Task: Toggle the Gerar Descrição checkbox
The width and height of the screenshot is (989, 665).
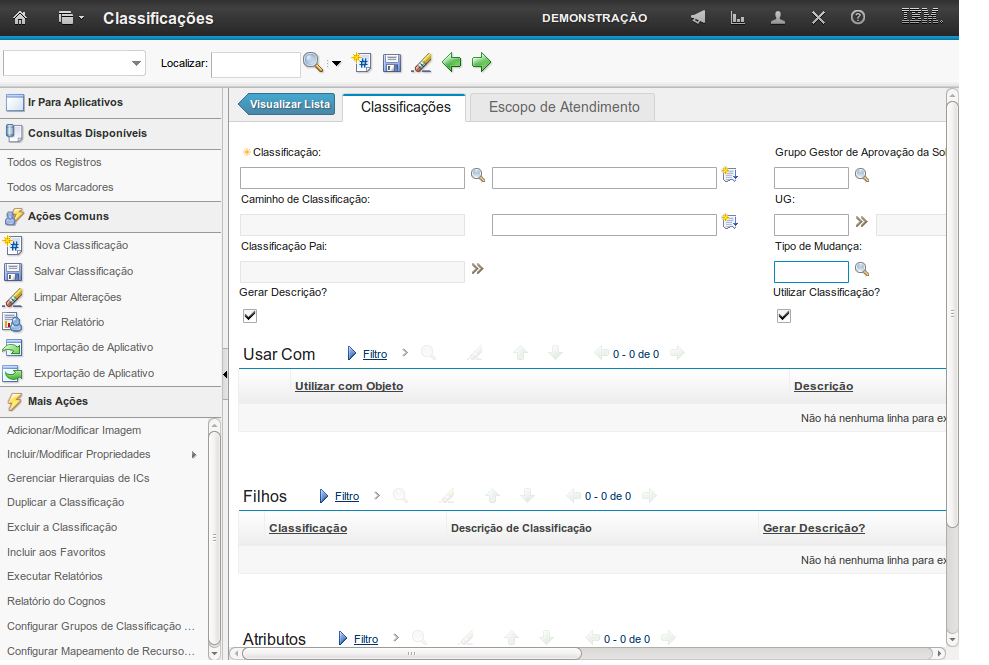Action: (x=250, y=316)
